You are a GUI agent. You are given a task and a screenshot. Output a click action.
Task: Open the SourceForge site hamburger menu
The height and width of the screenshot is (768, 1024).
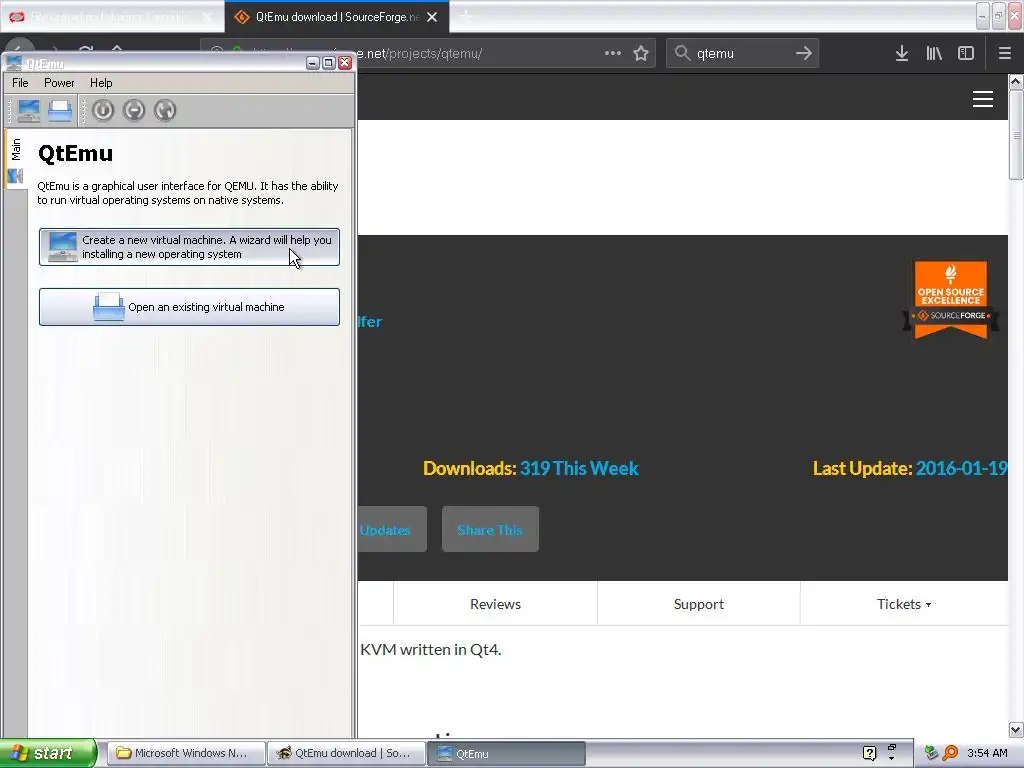tap(983, 99)
